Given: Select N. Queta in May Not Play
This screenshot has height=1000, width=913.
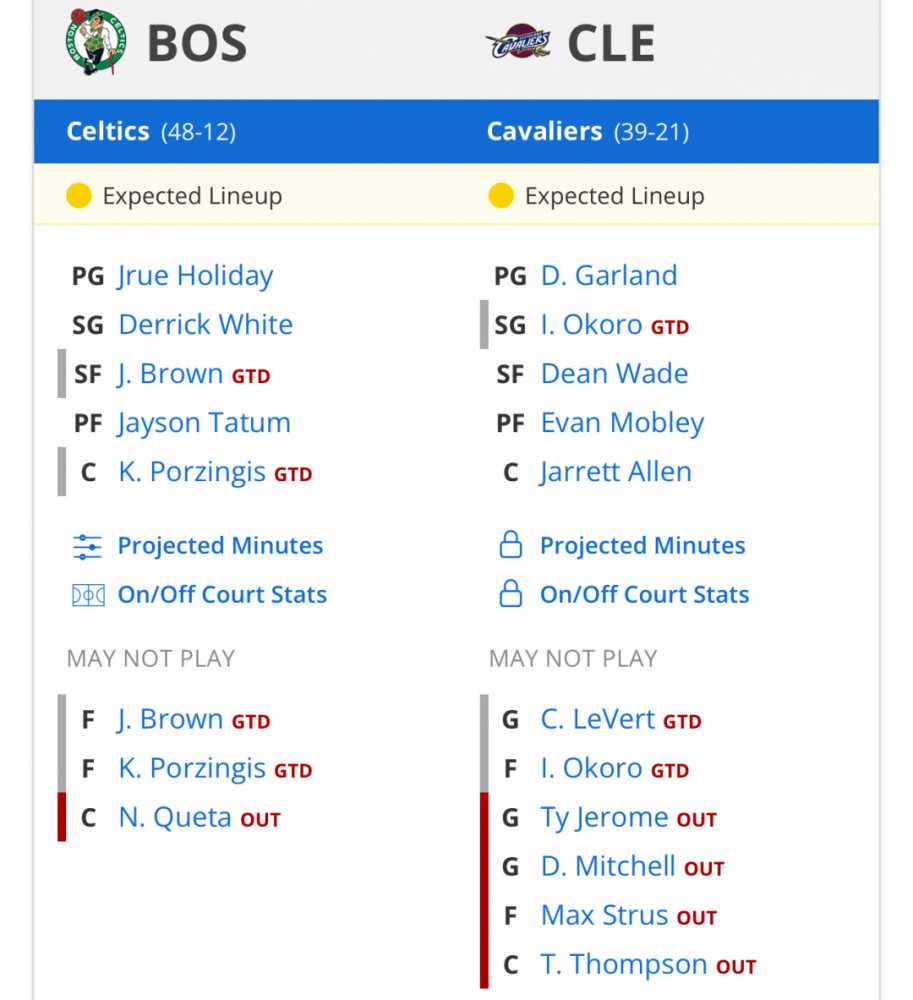Looking at the screenshot, I should 175,818.
